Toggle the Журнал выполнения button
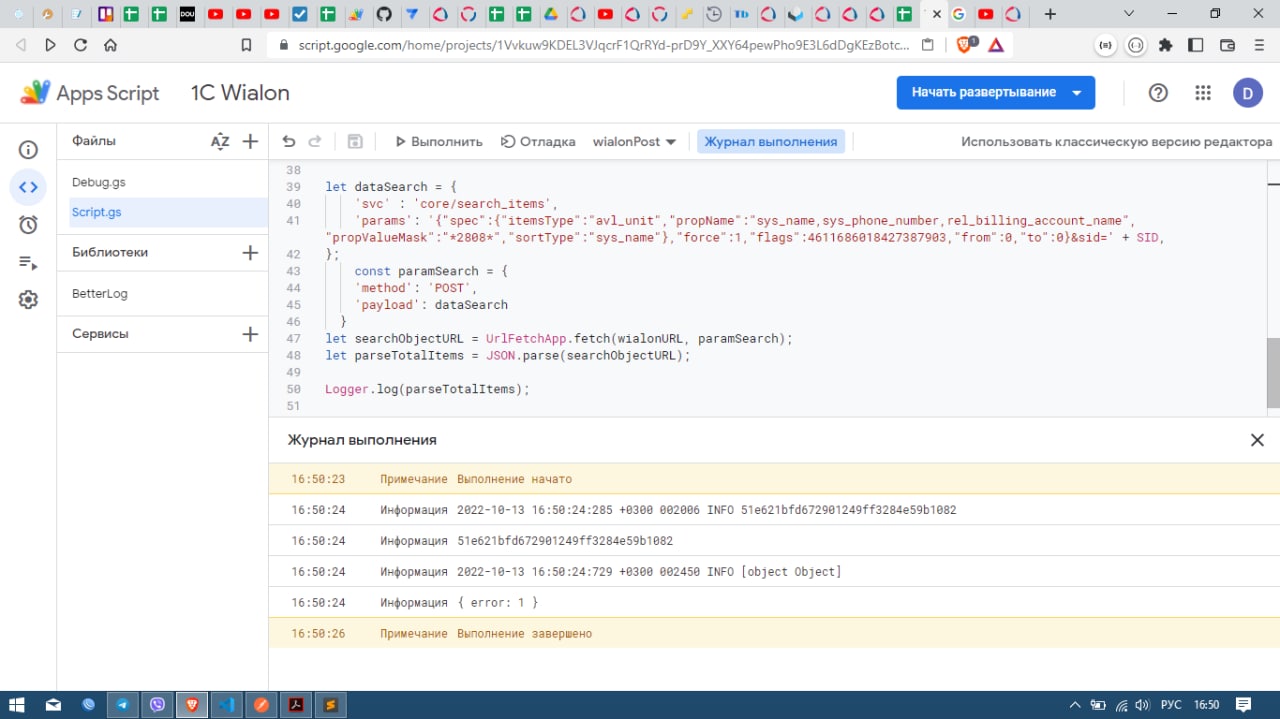 (770, 142)
